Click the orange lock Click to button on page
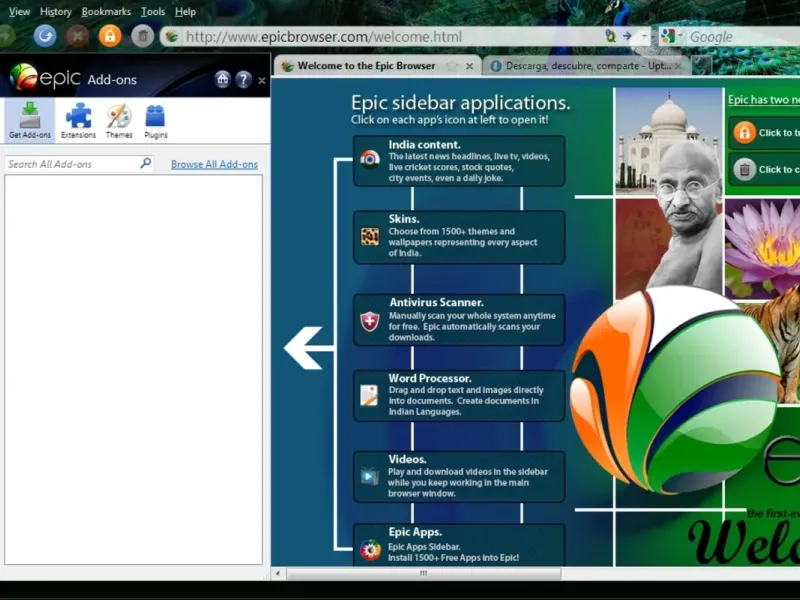Screen dimensions: 800x600 pyautogui.click(x=764, y=133)
